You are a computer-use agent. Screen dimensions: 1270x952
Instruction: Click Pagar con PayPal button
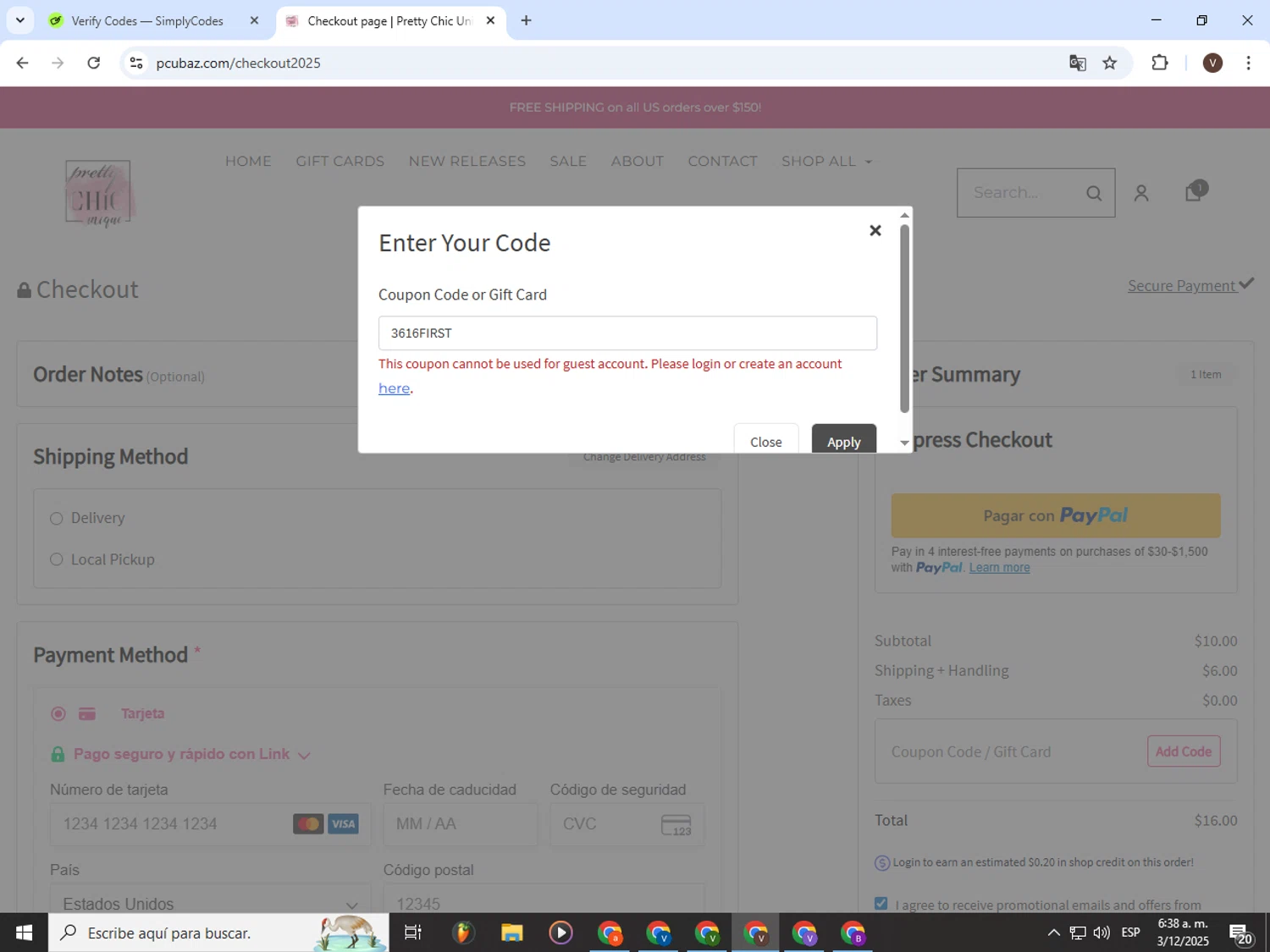[1056, 515]
